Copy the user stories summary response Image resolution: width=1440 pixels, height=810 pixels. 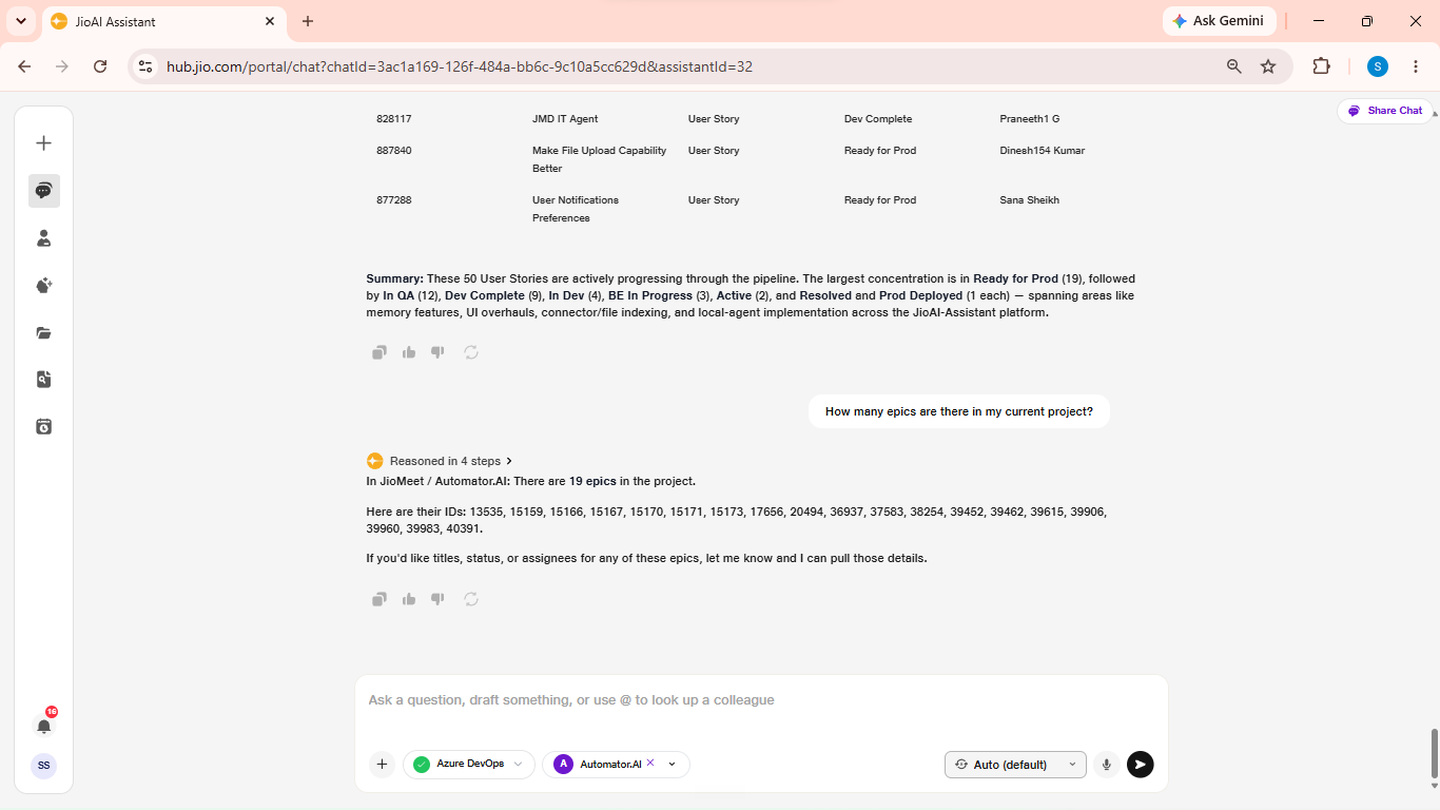[x=379, y=352]
